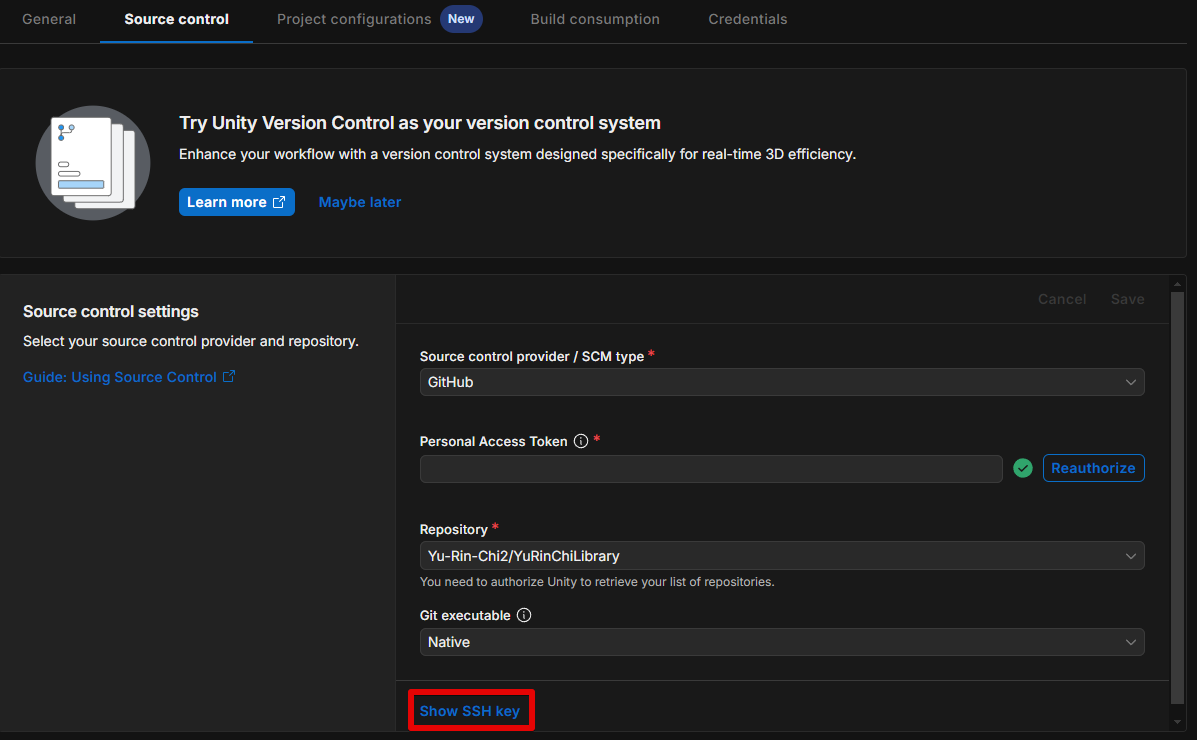
Task: Click the Save button in settings
Action: click(1127, 299)
